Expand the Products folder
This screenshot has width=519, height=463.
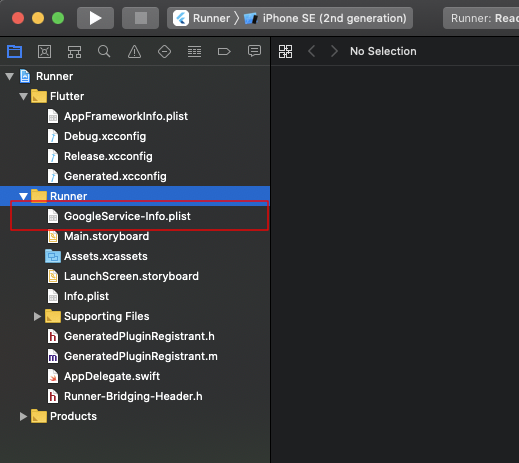click(x=23, y=416)
